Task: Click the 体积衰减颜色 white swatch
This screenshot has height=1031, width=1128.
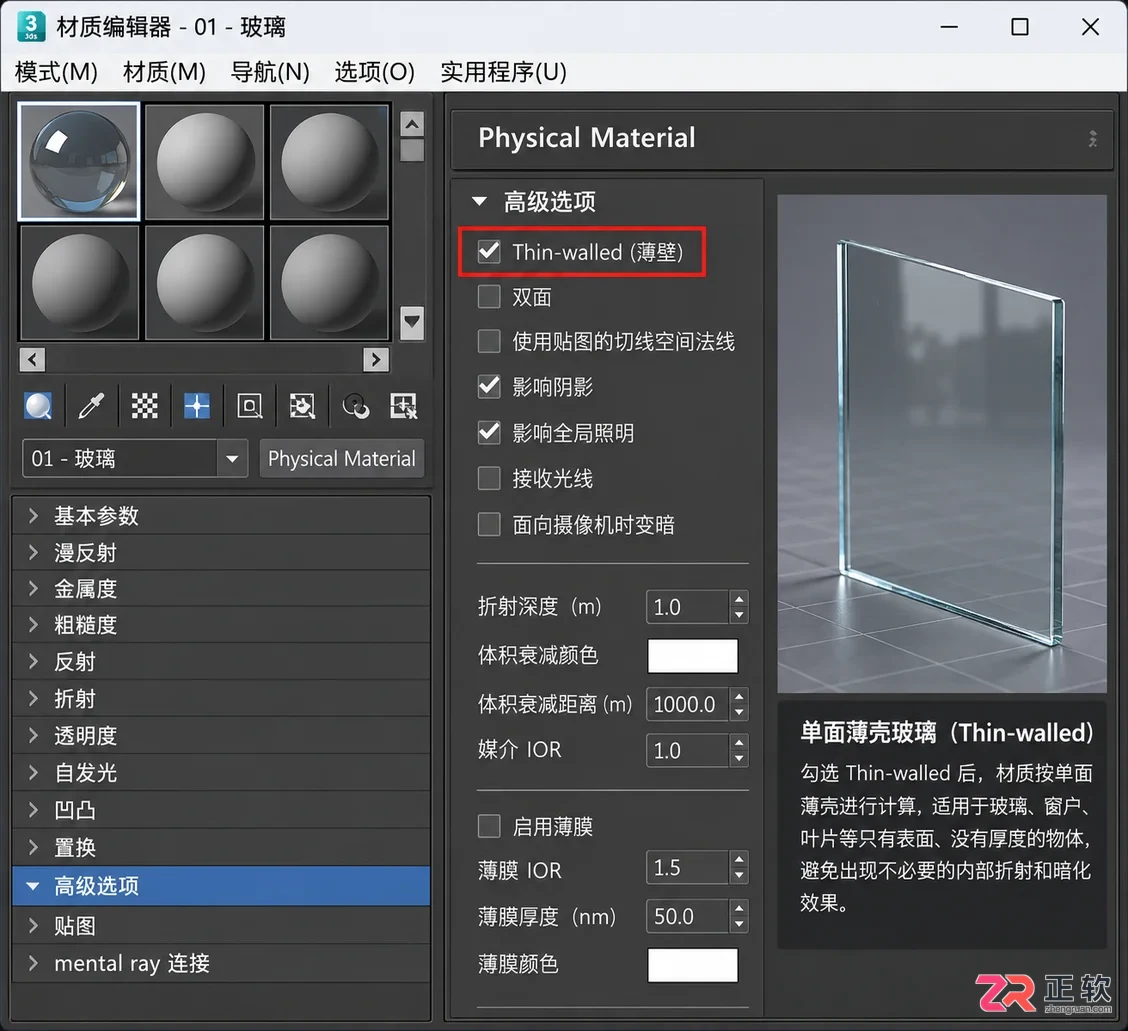Action: coord(692,655)
